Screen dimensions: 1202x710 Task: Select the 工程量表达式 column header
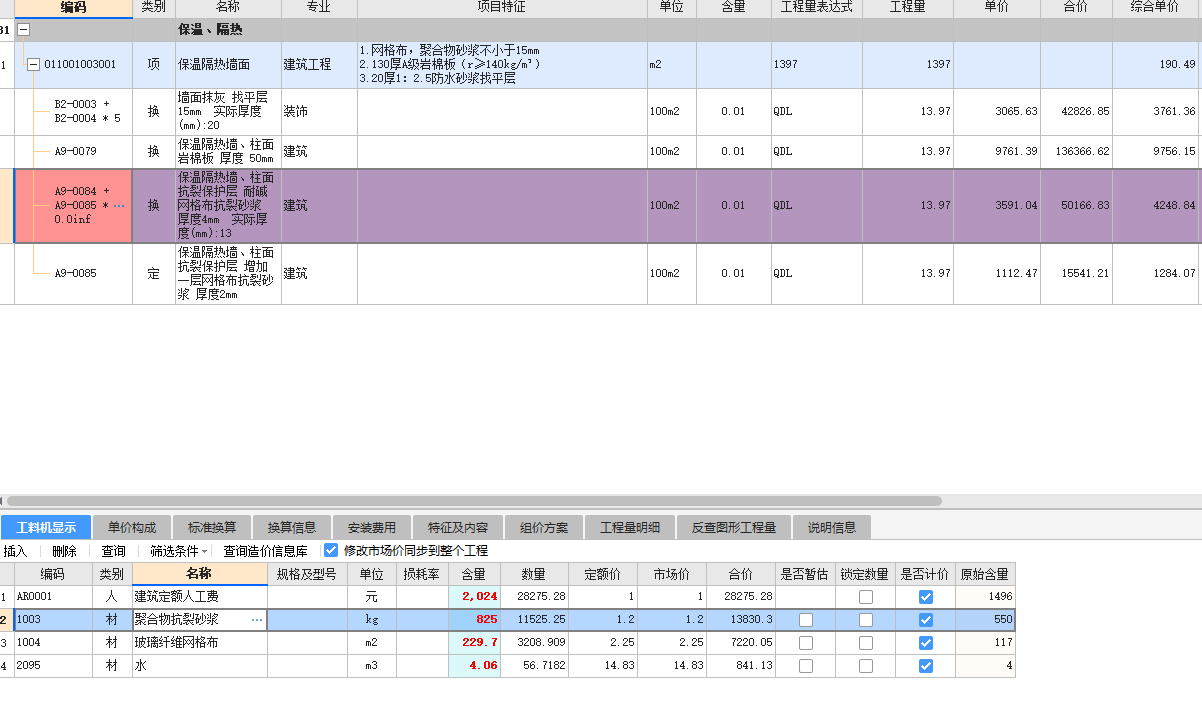click(817, 8)
